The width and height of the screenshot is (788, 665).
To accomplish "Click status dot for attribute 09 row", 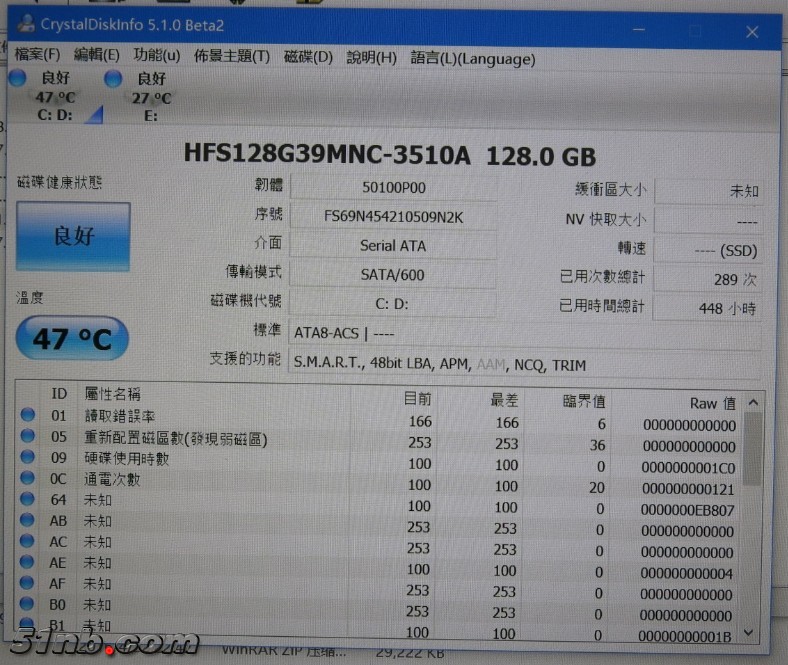I will 27,458.
